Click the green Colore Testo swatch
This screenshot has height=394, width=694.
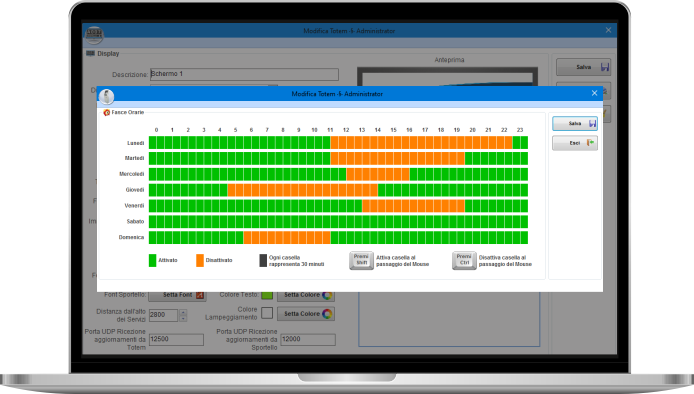pos(267,295)
